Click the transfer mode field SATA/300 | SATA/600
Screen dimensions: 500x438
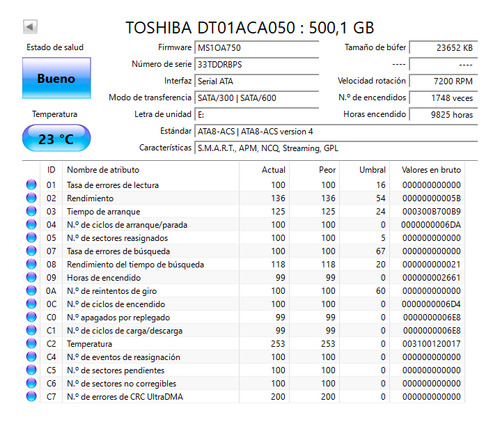pos(256,98)
